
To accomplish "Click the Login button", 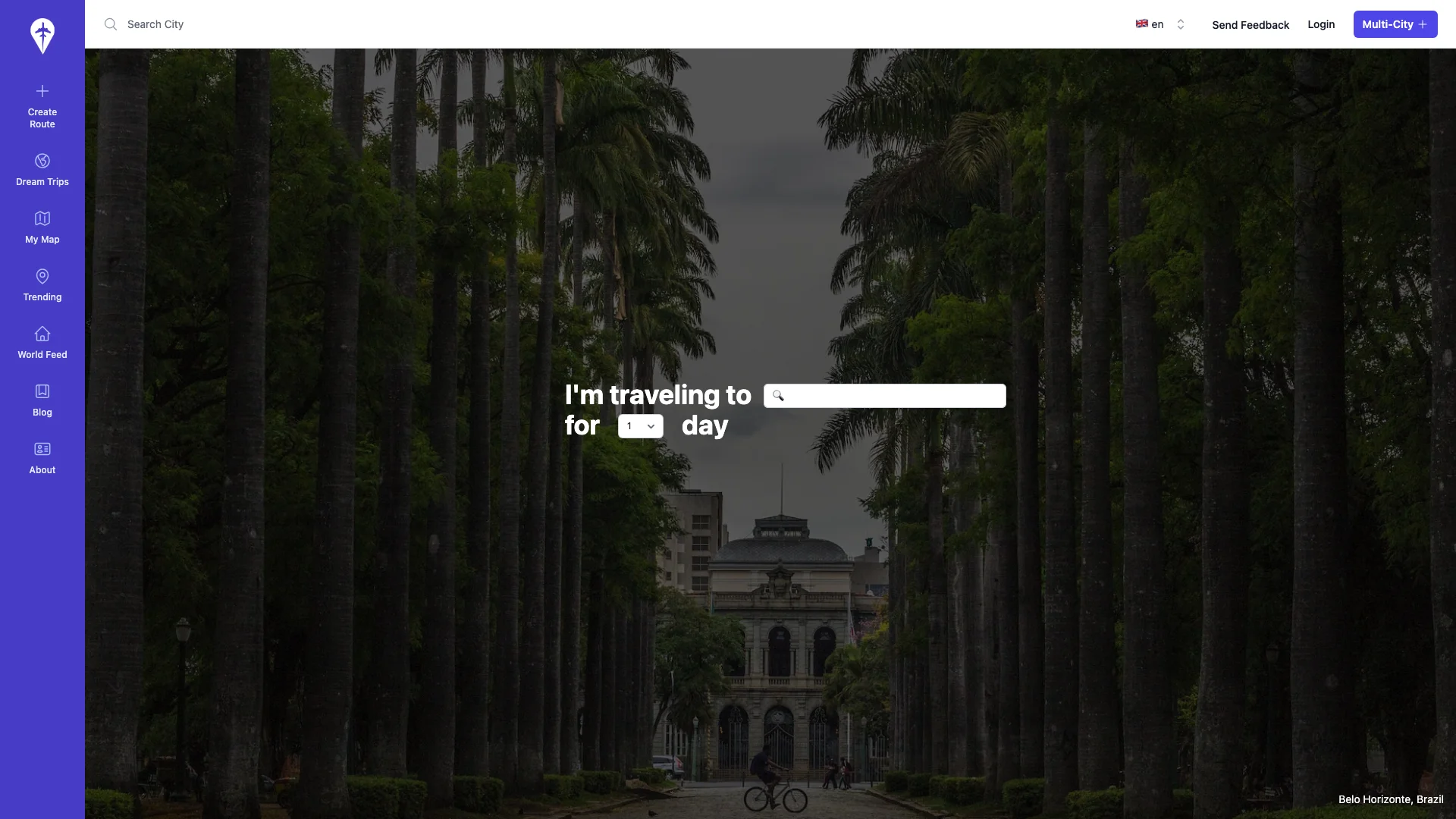I will coord(1321,24).
